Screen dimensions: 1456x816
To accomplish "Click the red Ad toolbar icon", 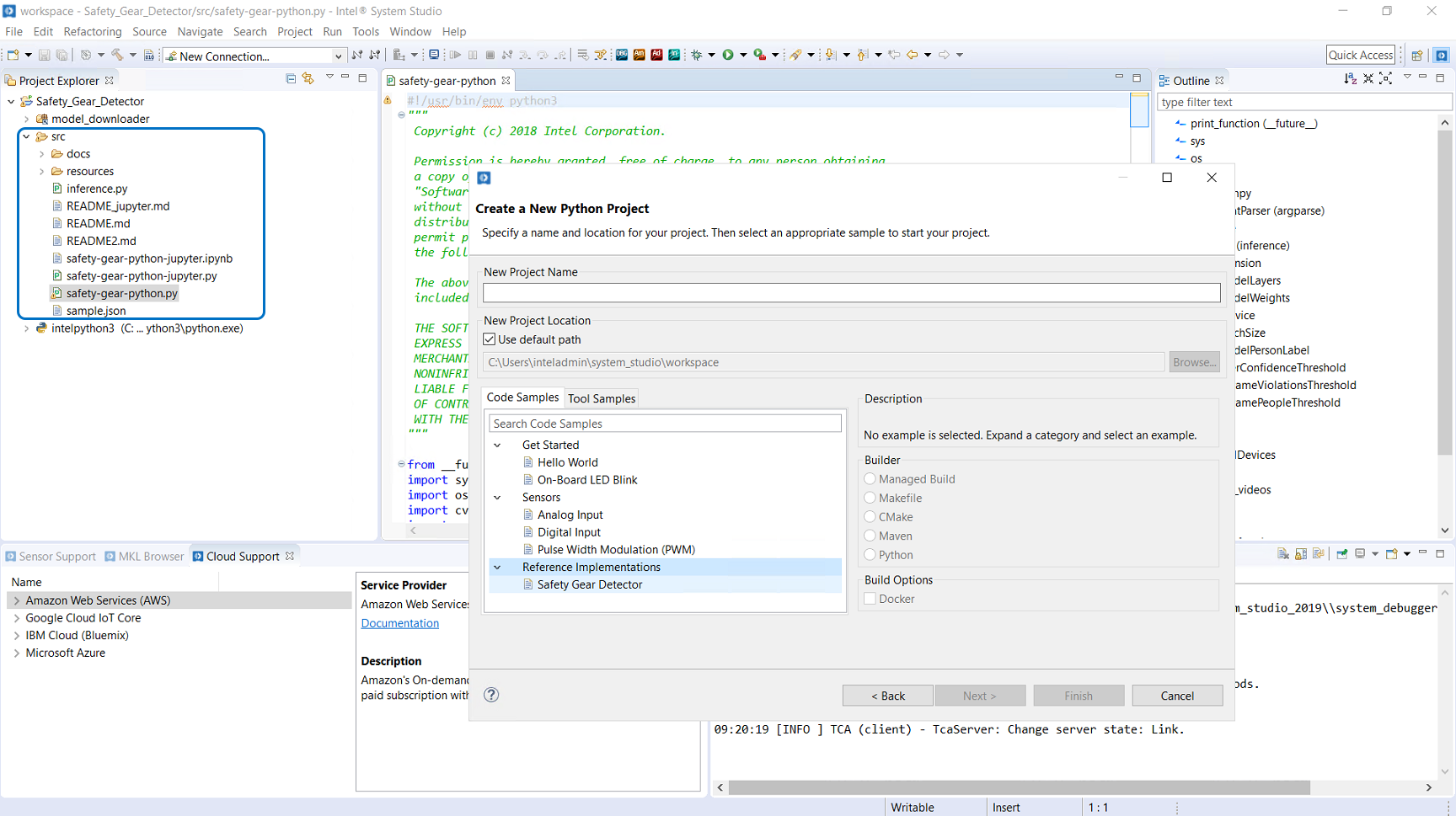I will tap(656, 56).
